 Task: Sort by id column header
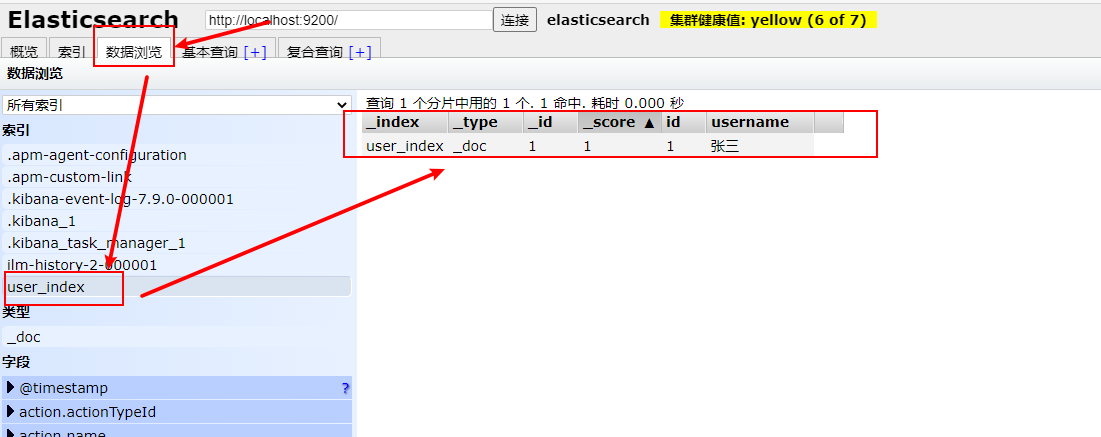[683, 122]
